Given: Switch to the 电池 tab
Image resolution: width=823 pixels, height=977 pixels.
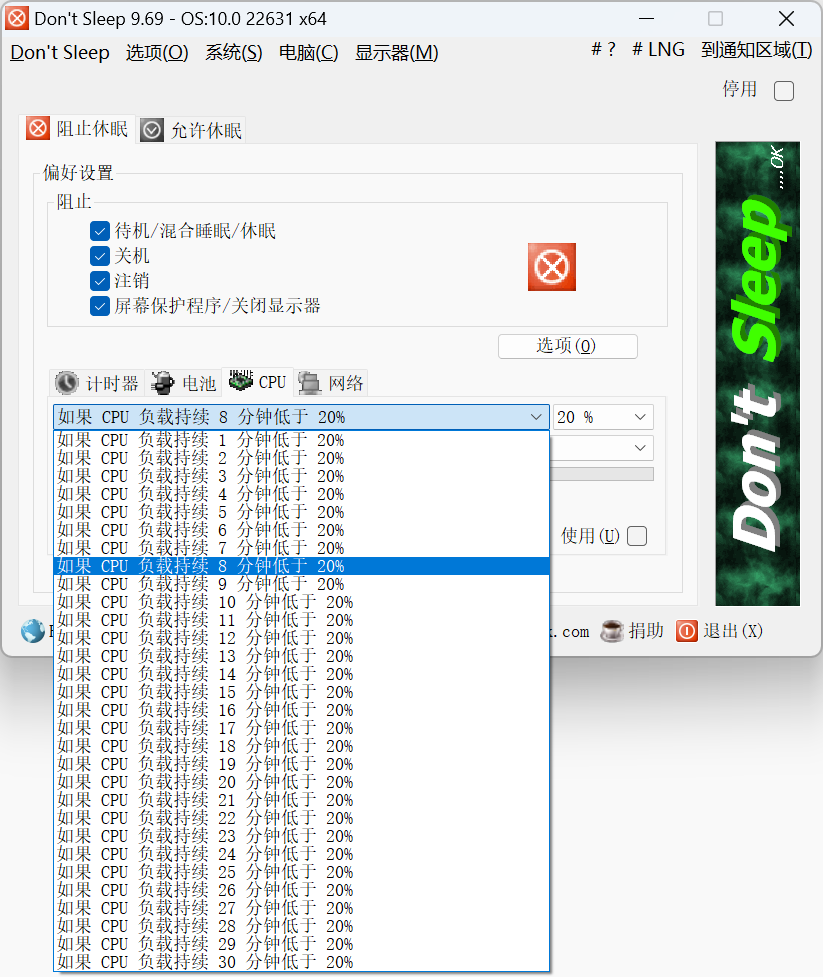Looking at the screenshot, I should click(184, 383).
